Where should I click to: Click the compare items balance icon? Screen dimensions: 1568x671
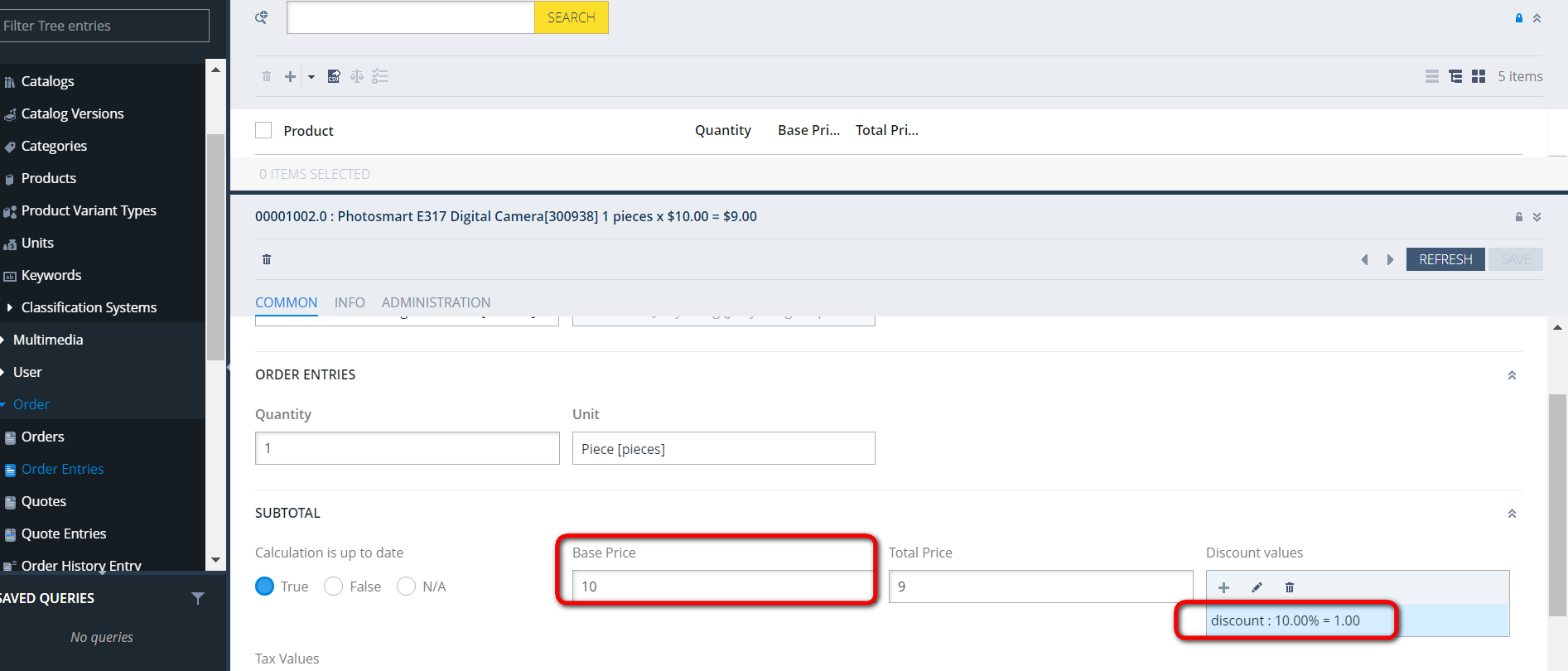click(357, 76)
